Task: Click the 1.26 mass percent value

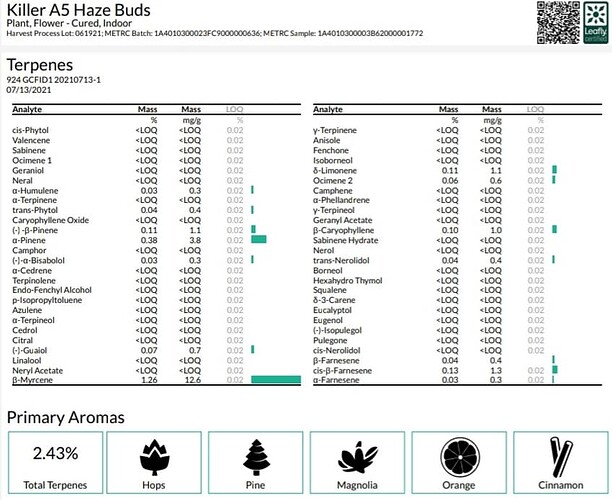Action: 149,380
